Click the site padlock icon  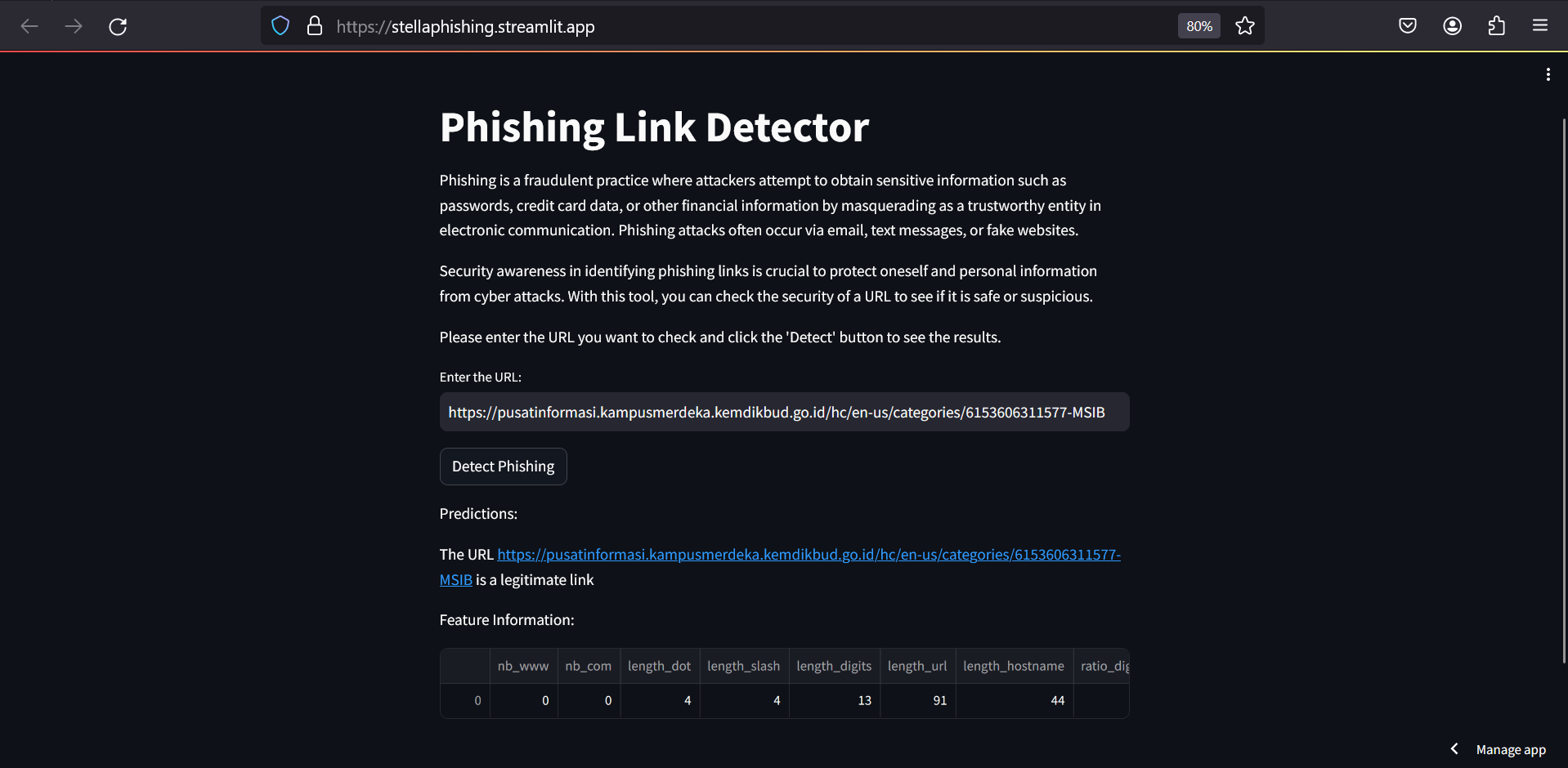point(315,26)
